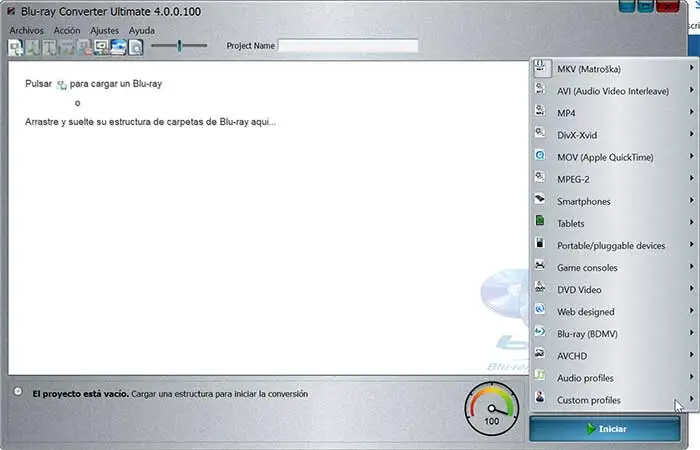Click the Game consoles icon
700x450 pixels.
(x=540, y=265)
